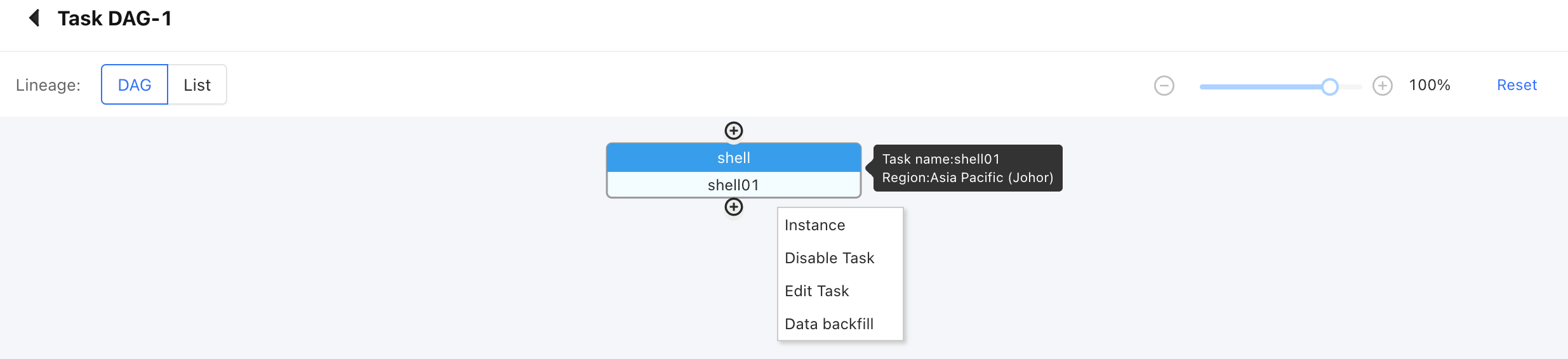1568x359 pixels.
Task: Select the shell node header
Action: [733, 157]
